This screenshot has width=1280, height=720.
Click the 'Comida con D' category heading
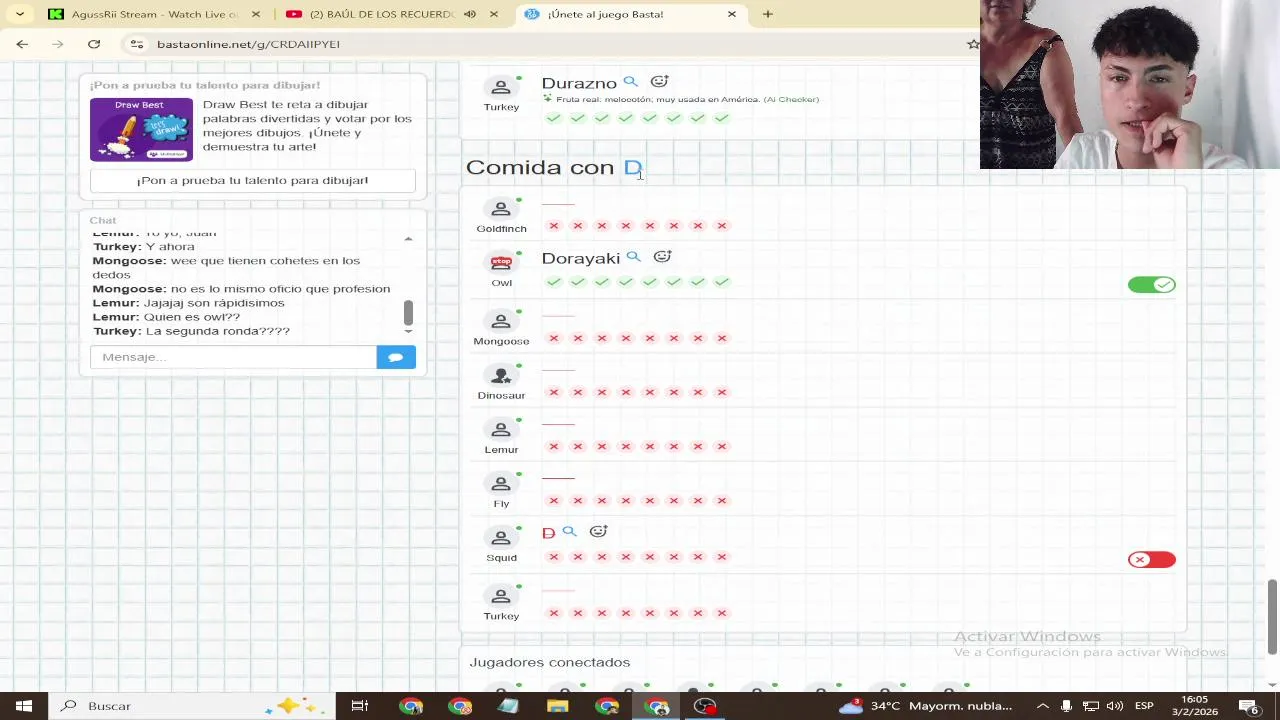tap(554, 167)
